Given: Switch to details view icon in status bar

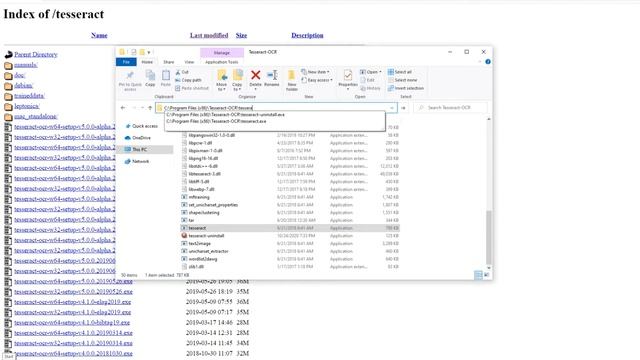Looking at the screenshot, I should 478,275.
